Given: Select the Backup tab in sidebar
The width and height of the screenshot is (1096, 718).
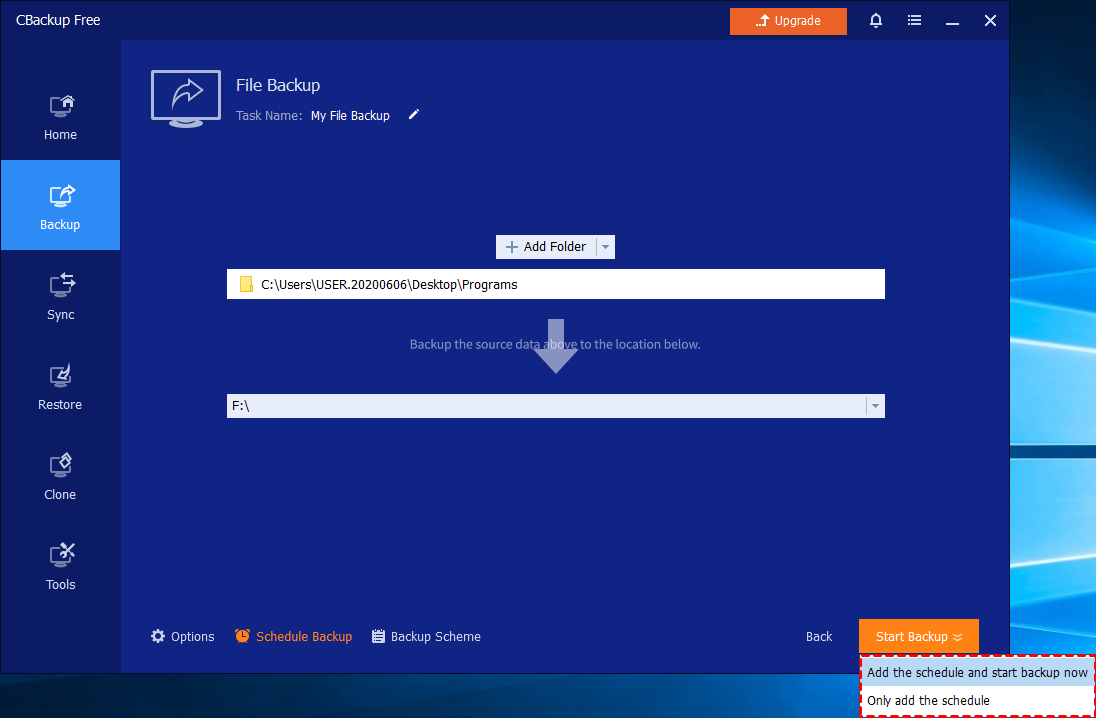Looking at the screenshot, I should click(x=60, y=206).
